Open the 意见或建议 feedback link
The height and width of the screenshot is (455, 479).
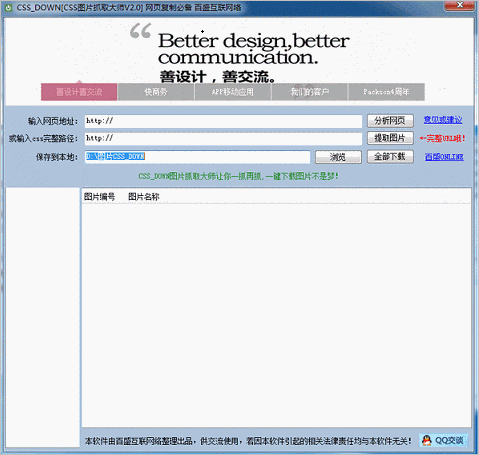[443, 120]
